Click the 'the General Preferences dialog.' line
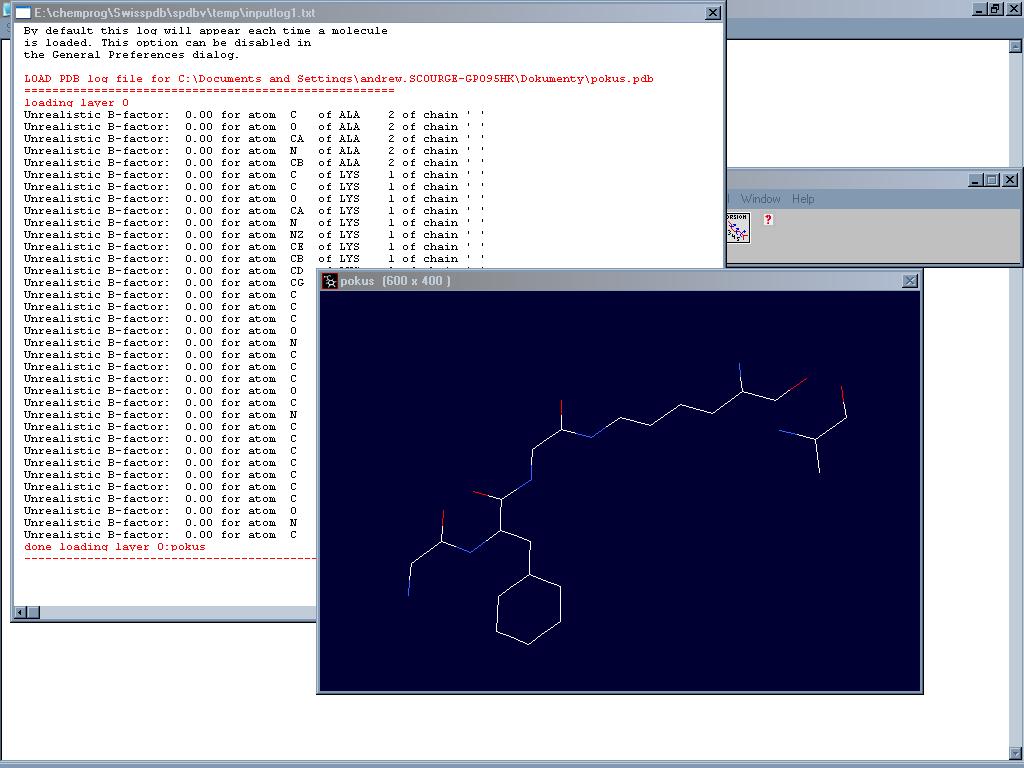The image size is (1024, 768). coord(131,55)
